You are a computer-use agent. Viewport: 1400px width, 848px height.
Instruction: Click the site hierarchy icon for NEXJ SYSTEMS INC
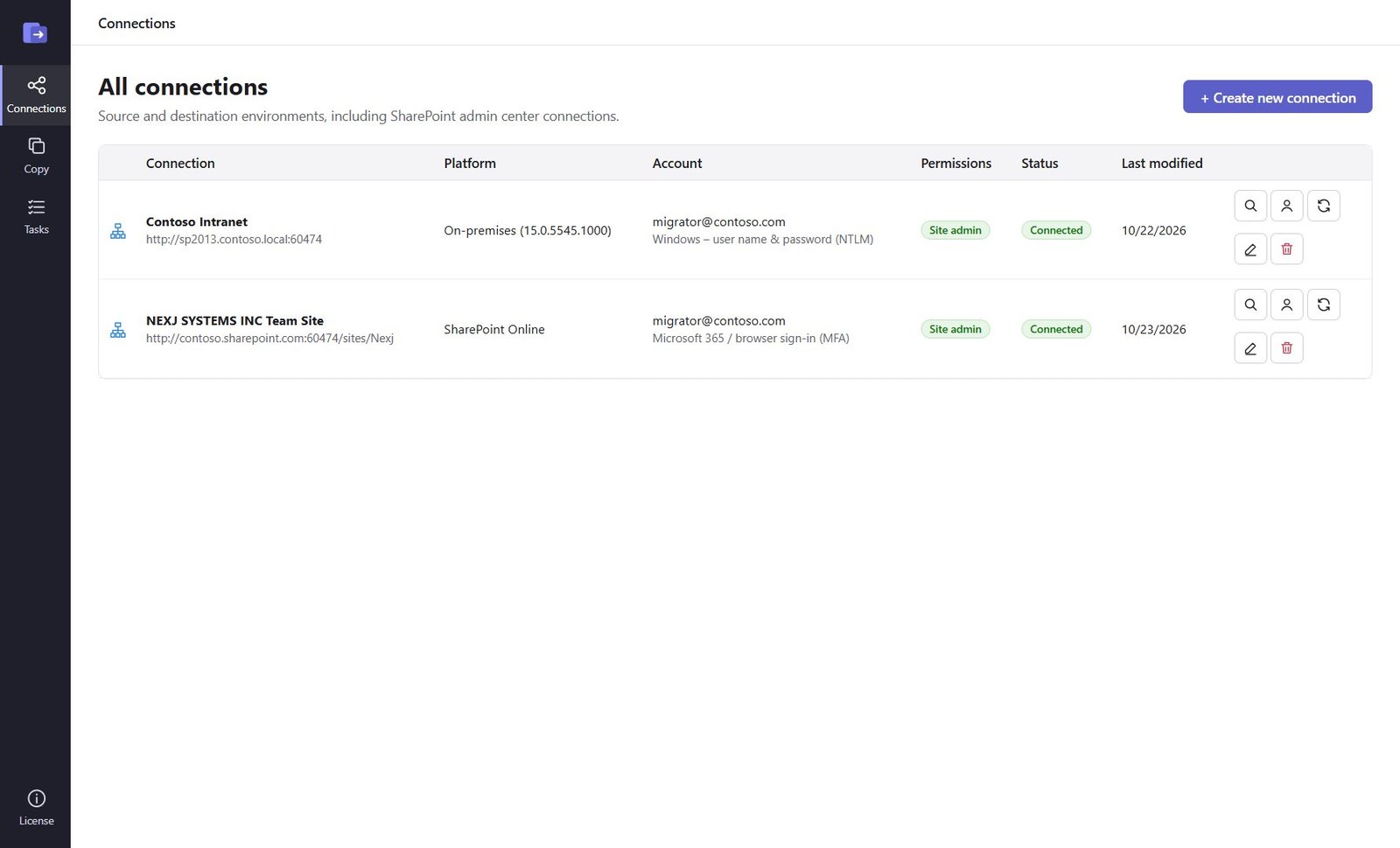click(x=118, y=330)
